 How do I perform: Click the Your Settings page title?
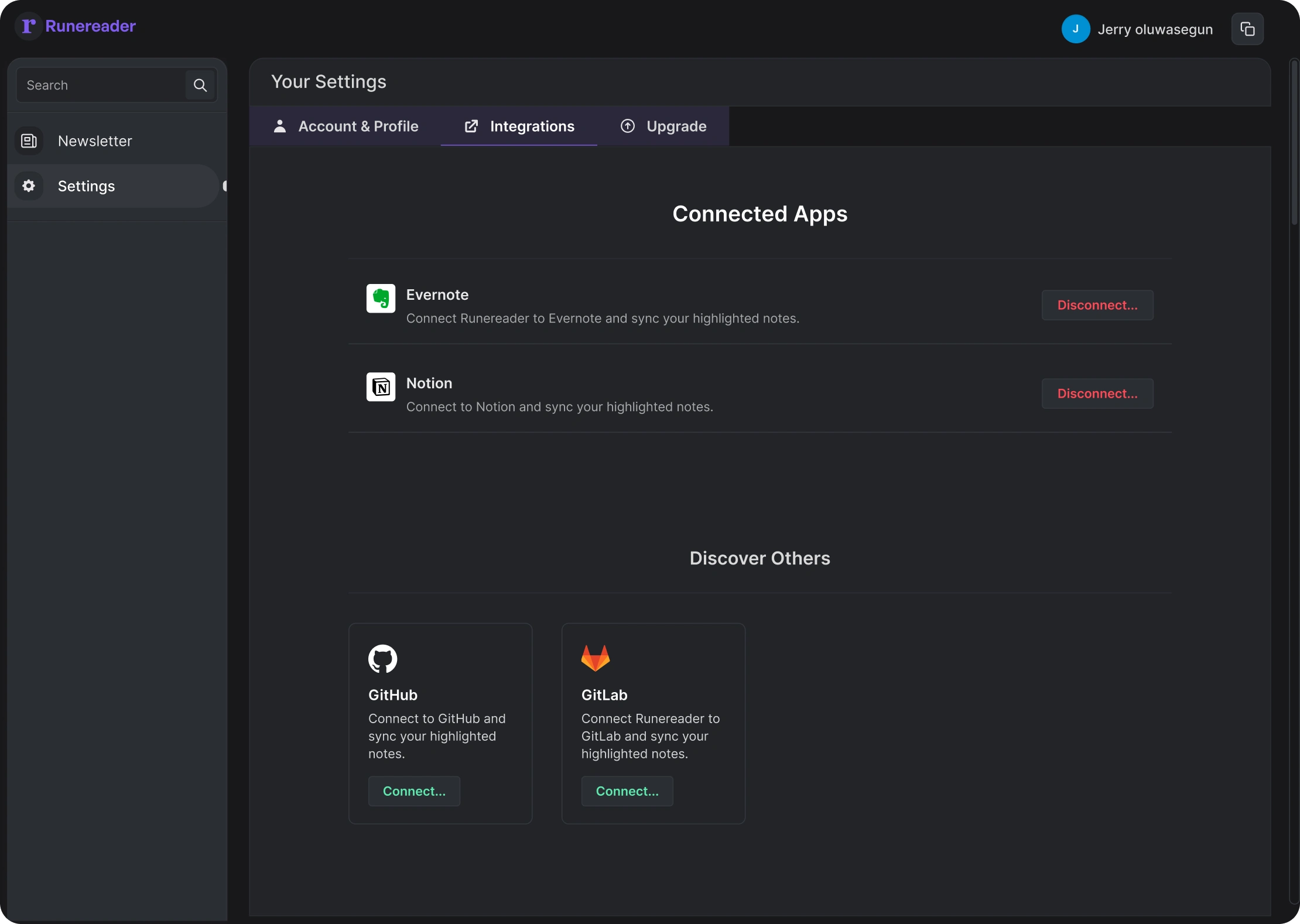pyautogui.click(x=329, y=81)
